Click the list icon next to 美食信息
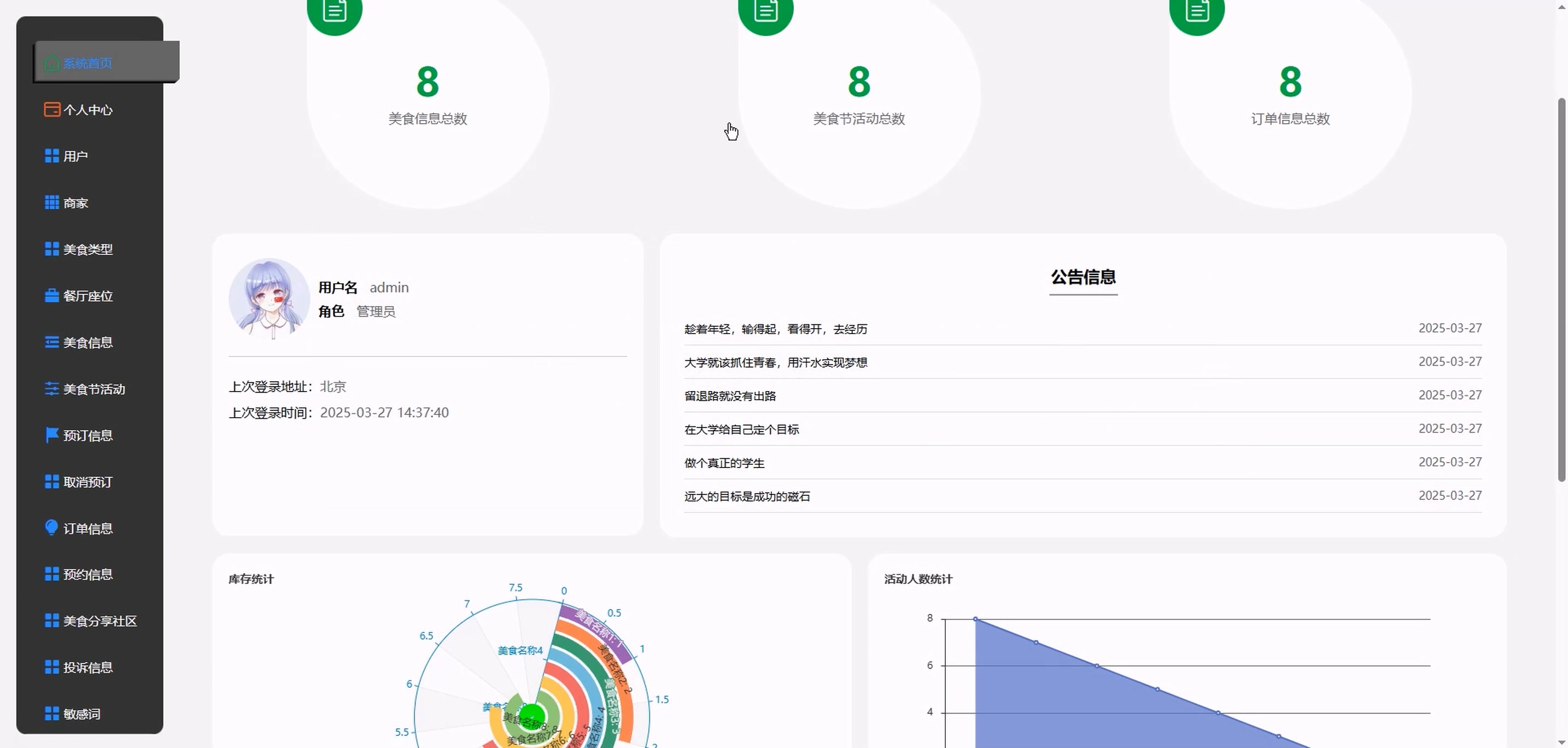The height and width of the screenshot is (748, 1568). (52, 342)
